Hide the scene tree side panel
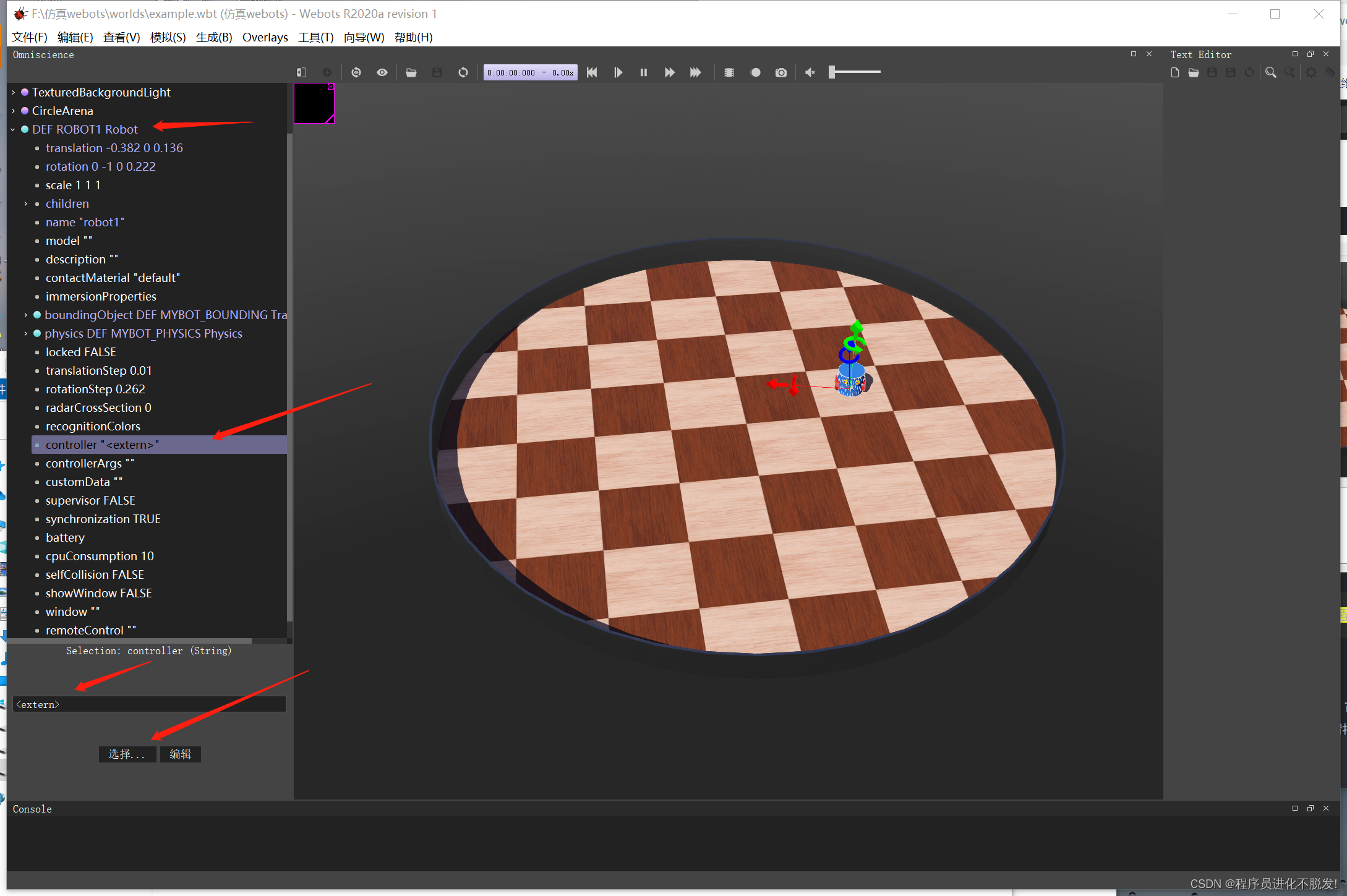The height and width of the screenshot is (896, 1347). pyautogui.click(x=301, y=72)
